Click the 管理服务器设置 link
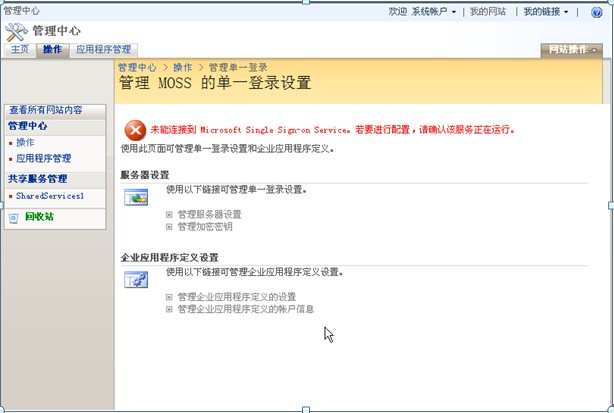This screenshot has height=413, width=614. (209, 215)
